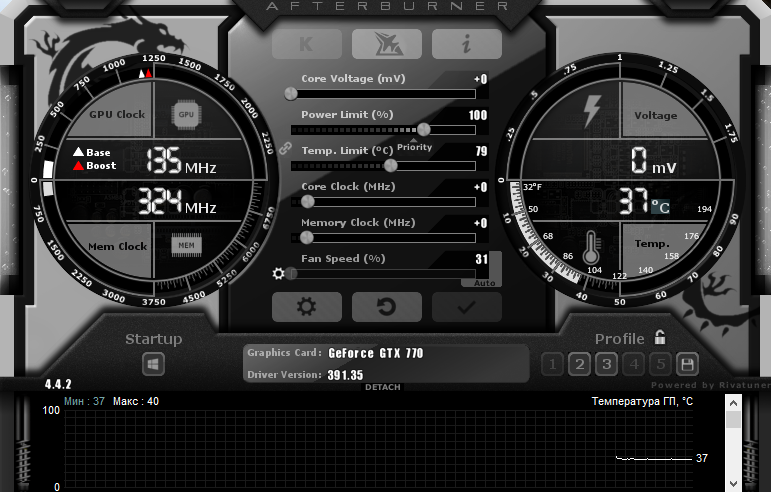Apply settings with the checkmark button

[x=467, y=307]
